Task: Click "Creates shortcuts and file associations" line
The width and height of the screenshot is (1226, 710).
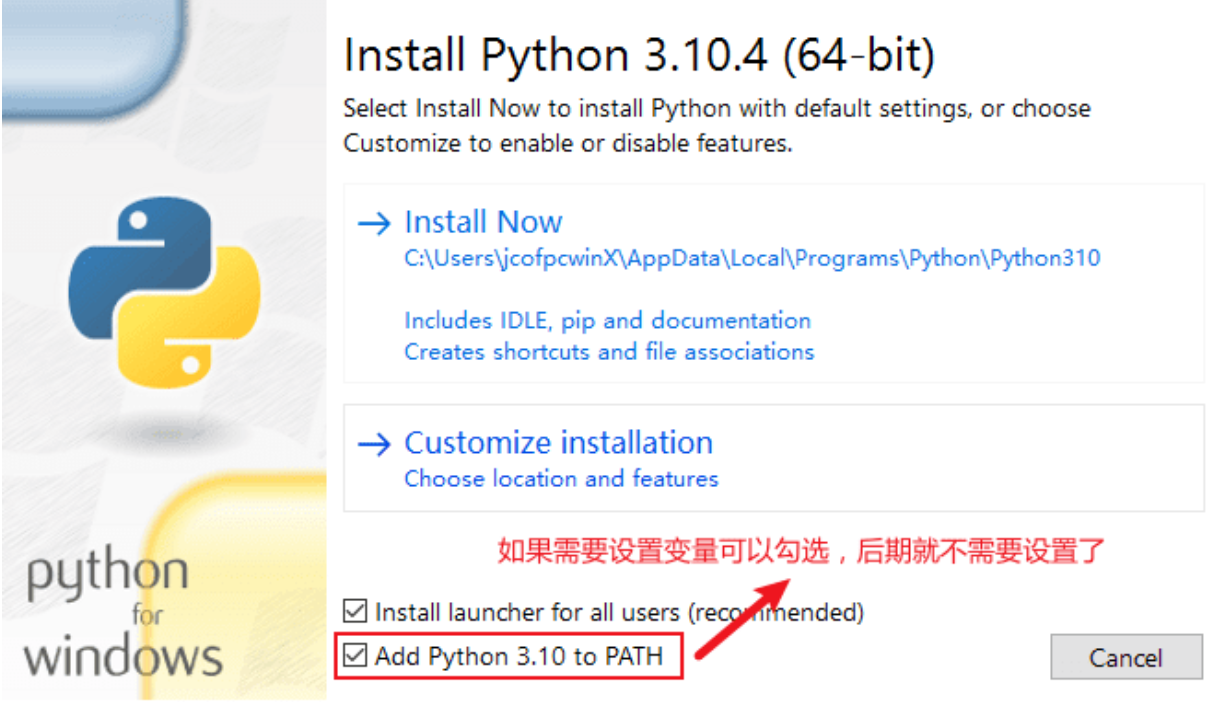Action: (x=609, y=352)
